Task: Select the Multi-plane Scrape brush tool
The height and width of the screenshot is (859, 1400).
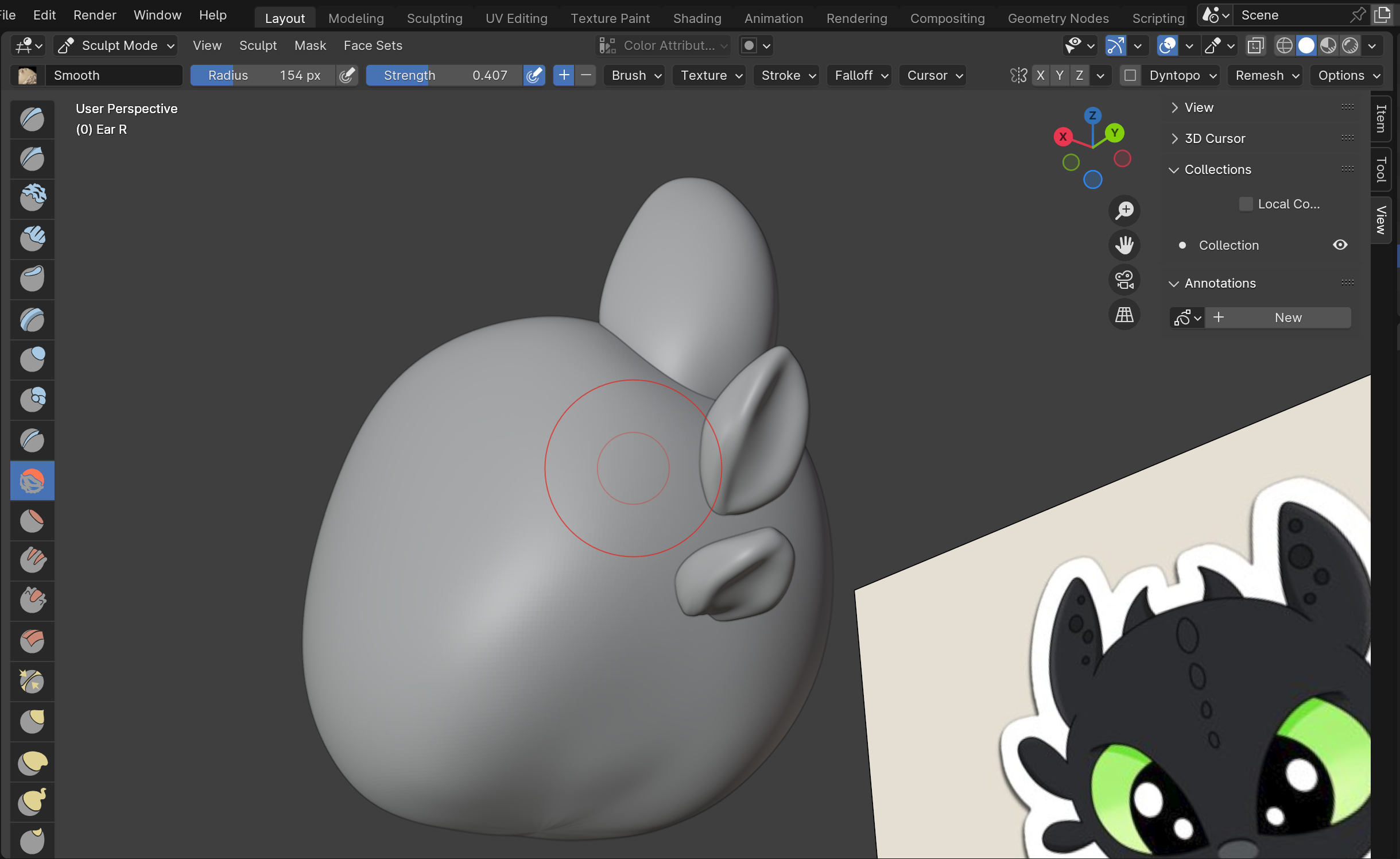Action: [32, 641]
